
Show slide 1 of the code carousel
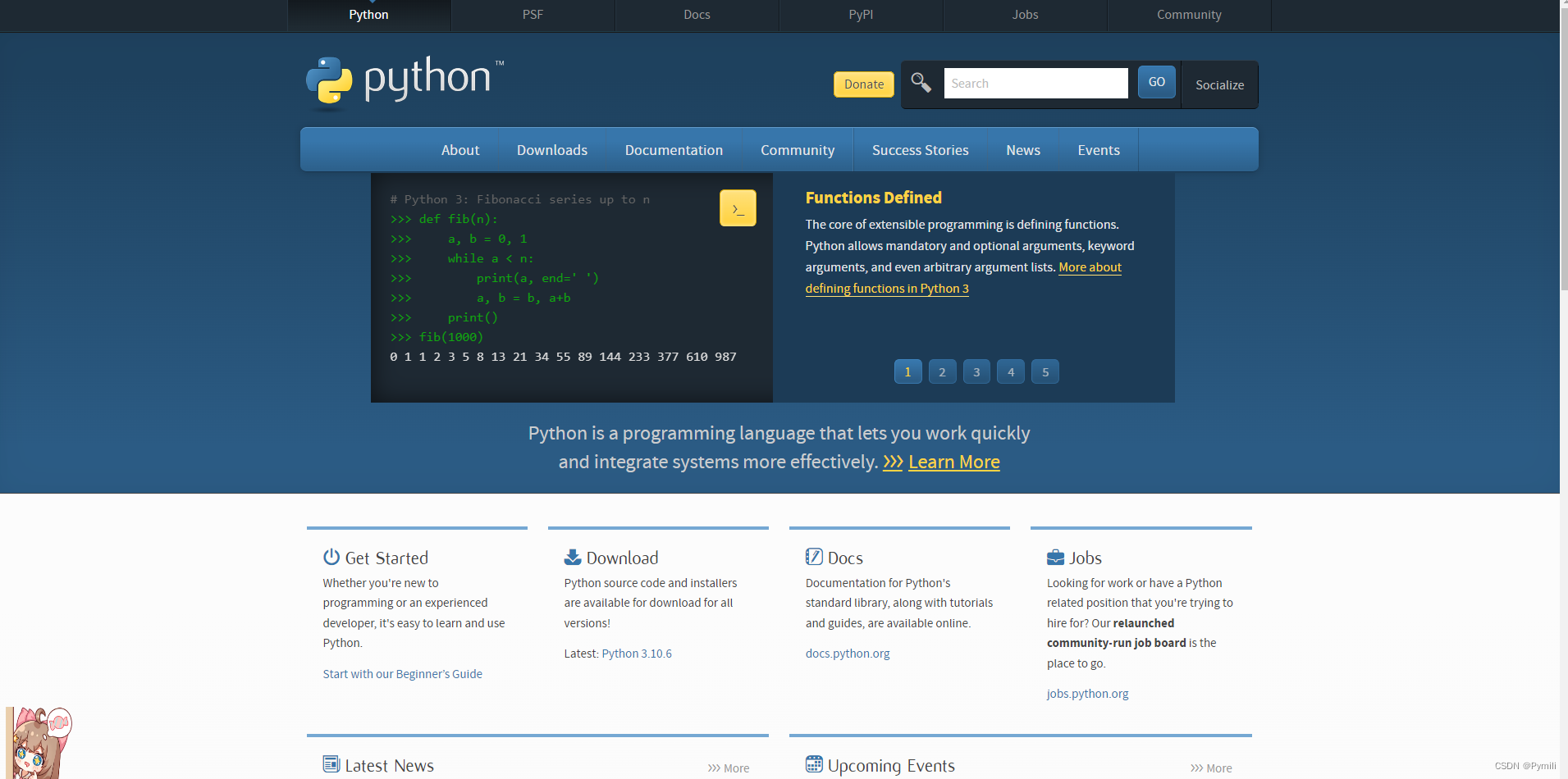907,371
